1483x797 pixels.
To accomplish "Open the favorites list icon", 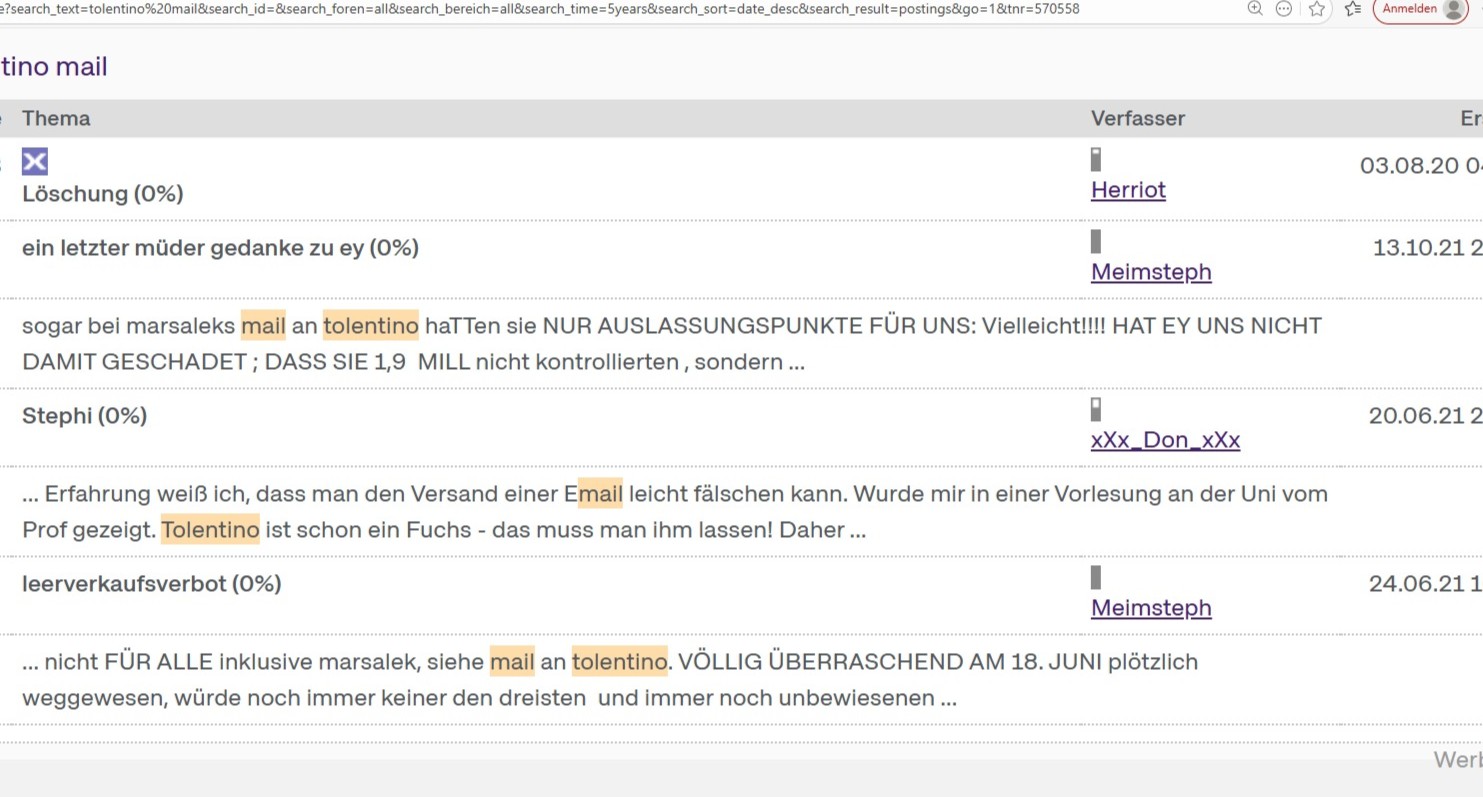I will [x=1353, y=9].
